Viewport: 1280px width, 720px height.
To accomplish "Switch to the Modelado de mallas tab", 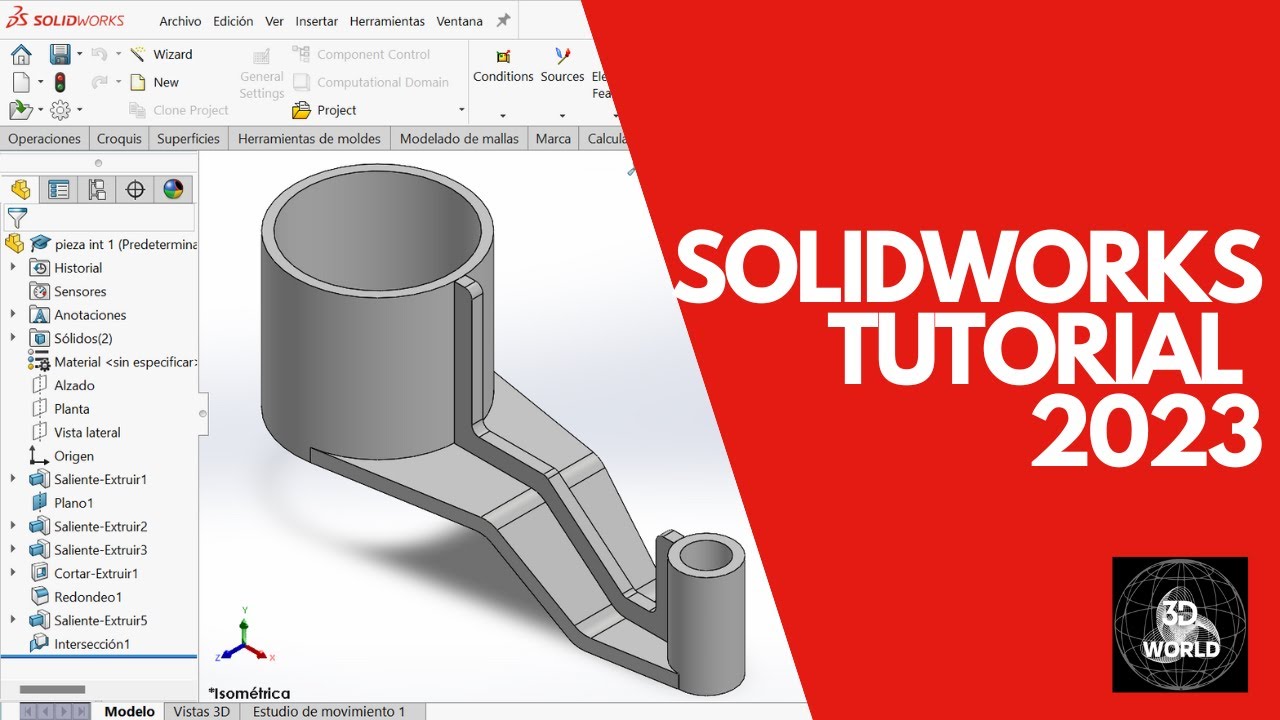I will pyautogui.click(x=459, y=139).
